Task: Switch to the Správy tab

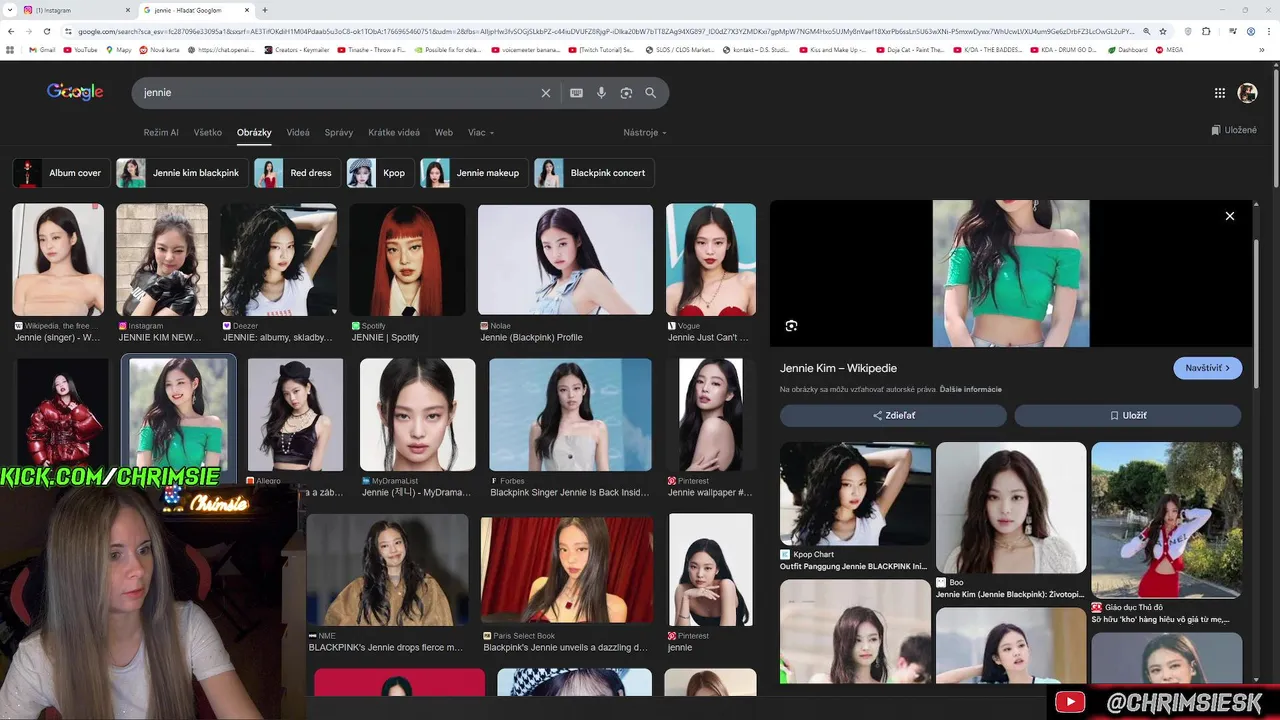Action: 339,132
